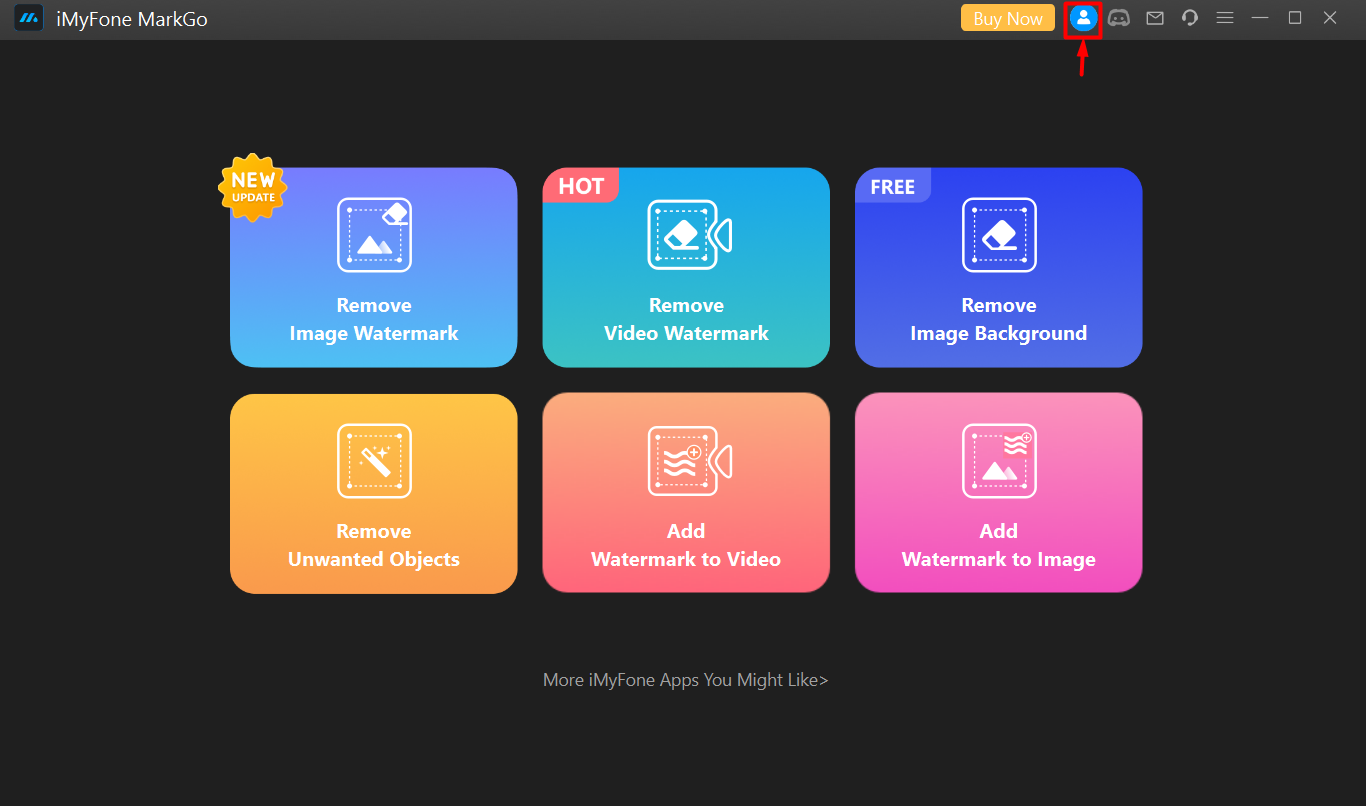Viewport: 1366px width, 806px height.
Task: Follow the More iMyFone Apps link
Action: 686,680
